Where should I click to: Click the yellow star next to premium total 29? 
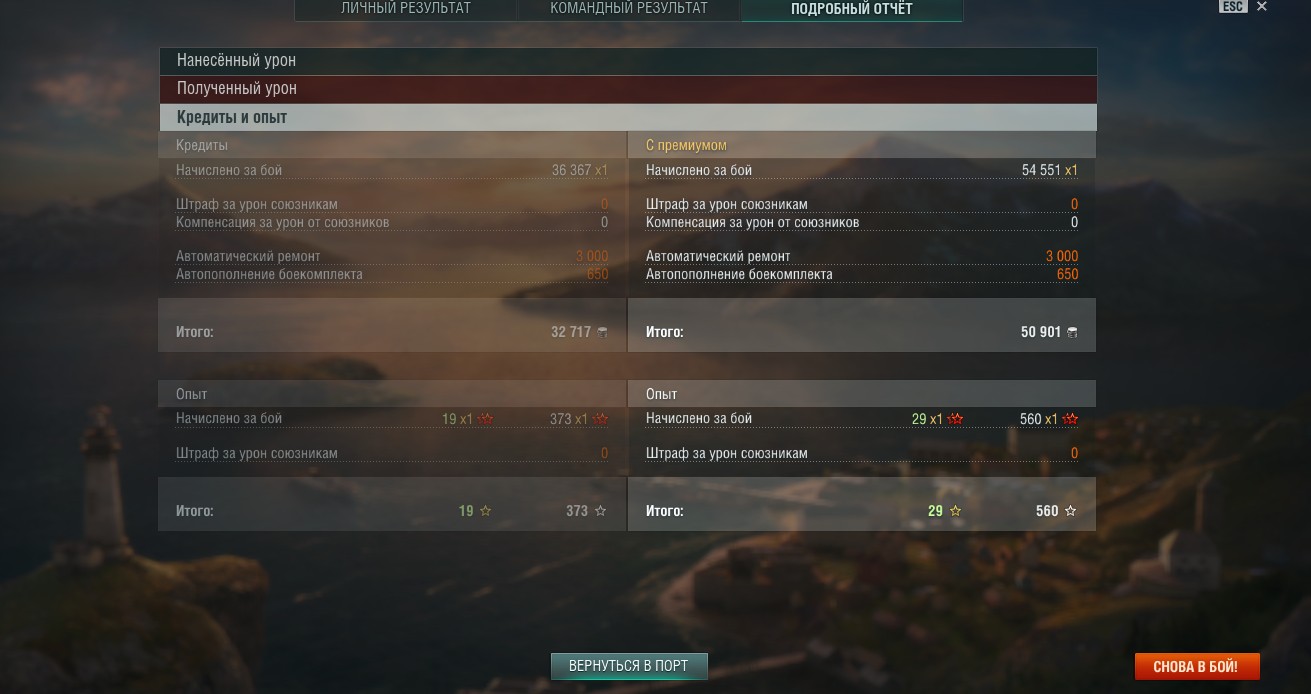[x=955, y=511]
